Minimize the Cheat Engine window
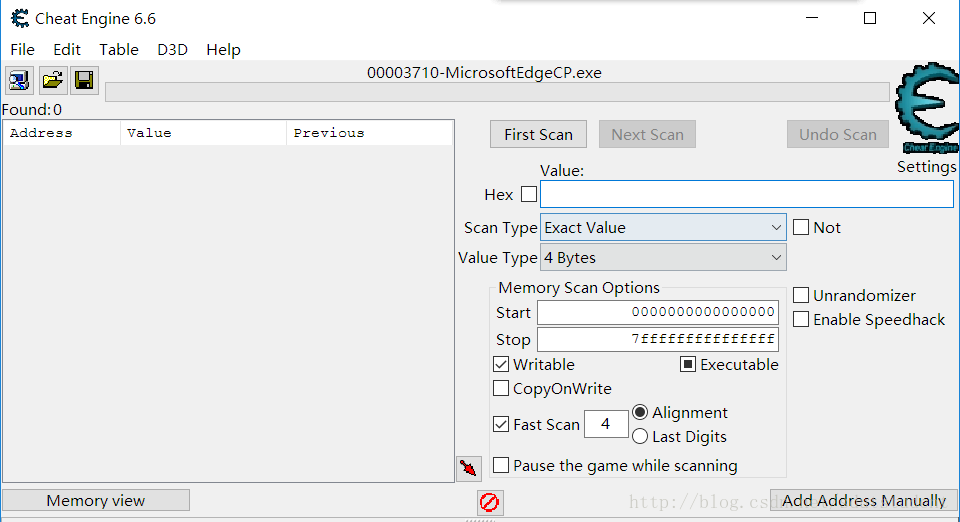The width and height of the screenshot is (960, 522). [x=812, y=18]
